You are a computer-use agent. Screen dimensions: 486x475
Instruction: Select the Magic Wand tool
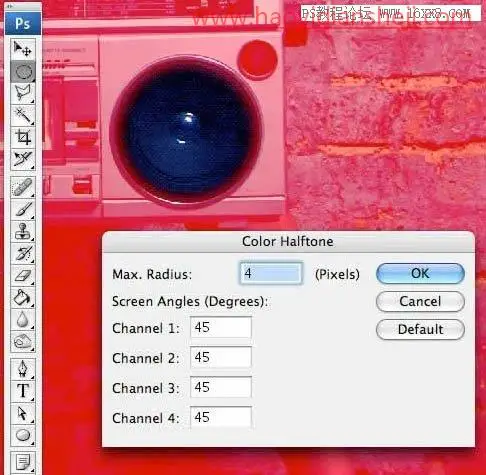[23, 115]
